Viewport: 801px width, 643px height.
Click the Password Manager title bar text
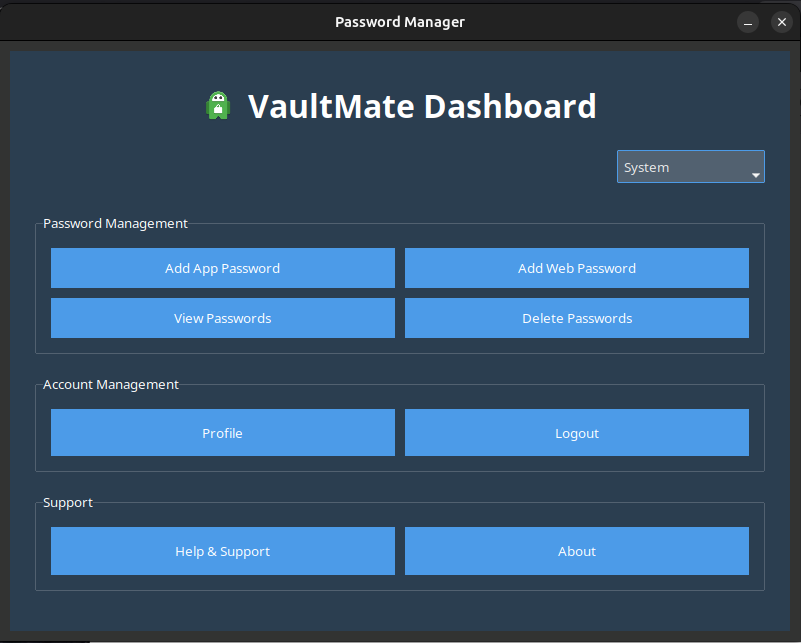(400, 22)
